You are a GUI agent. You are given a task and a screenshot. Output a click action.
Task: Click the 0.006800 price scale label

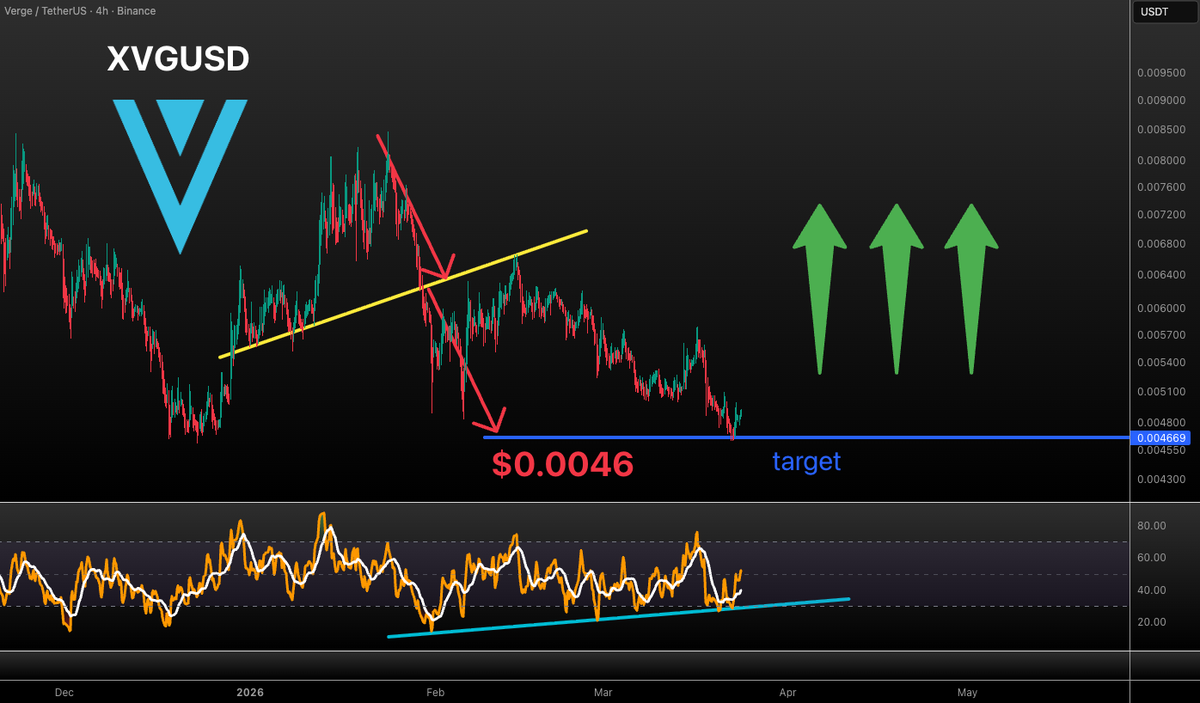(x=1162, y=244)
